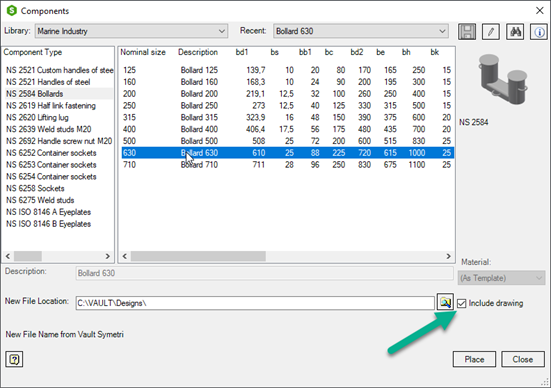Click the Close button

click(x=523, y=359)
